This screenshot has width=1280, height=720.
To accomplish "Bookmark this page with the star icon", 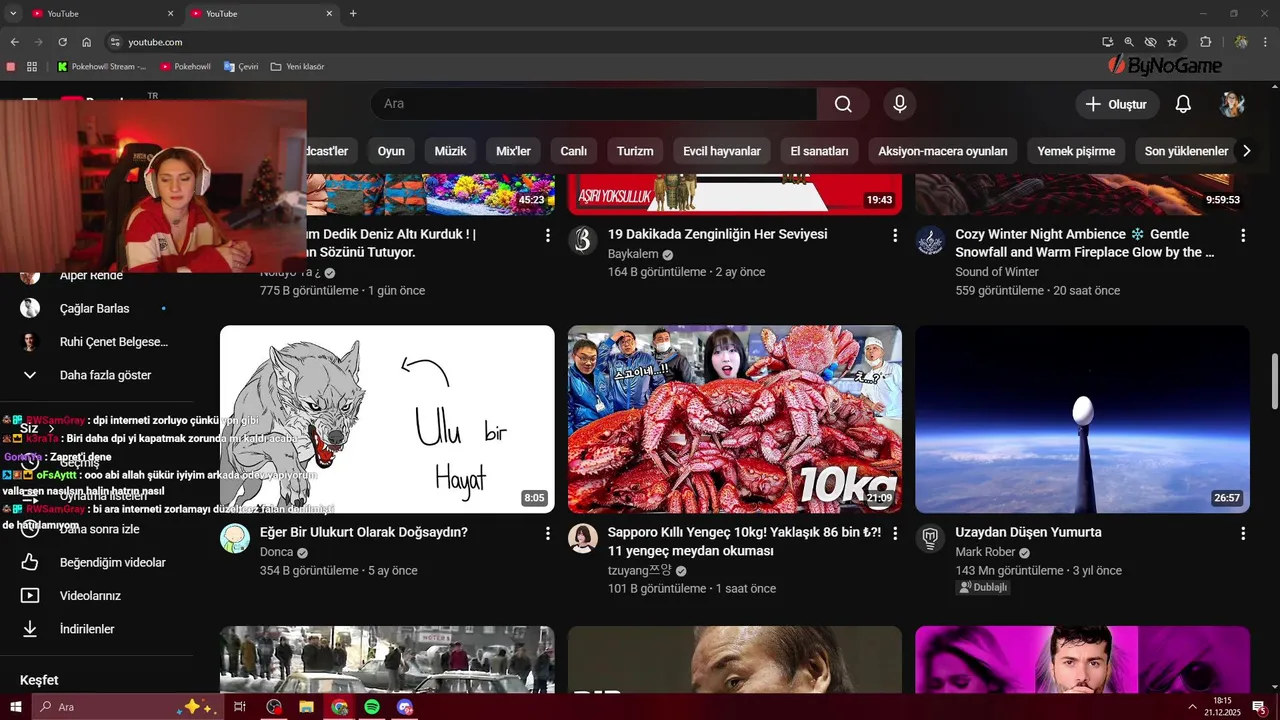I will (x=1172, y=42).
